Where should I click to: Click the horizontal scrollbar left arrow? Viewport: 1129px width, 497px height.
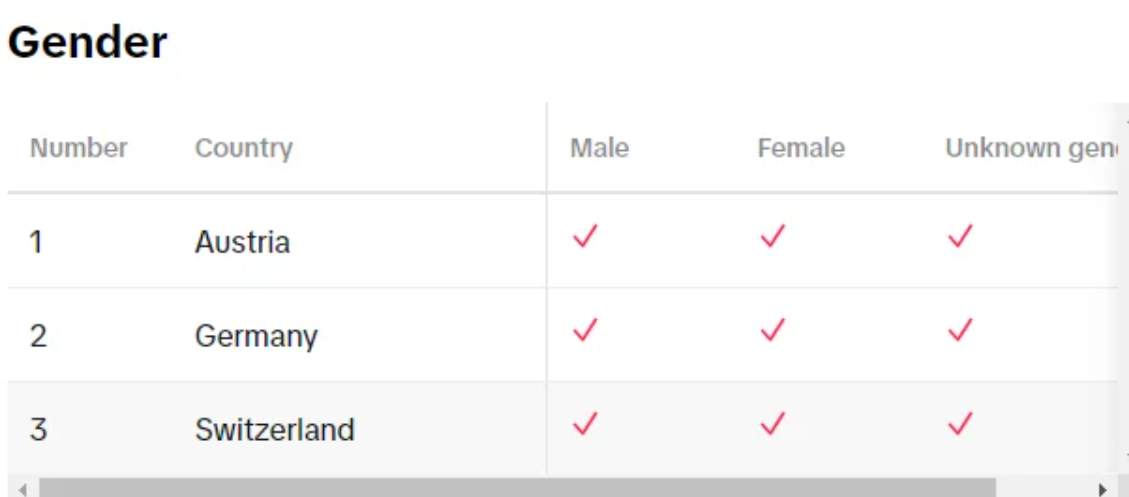(22, 489)
